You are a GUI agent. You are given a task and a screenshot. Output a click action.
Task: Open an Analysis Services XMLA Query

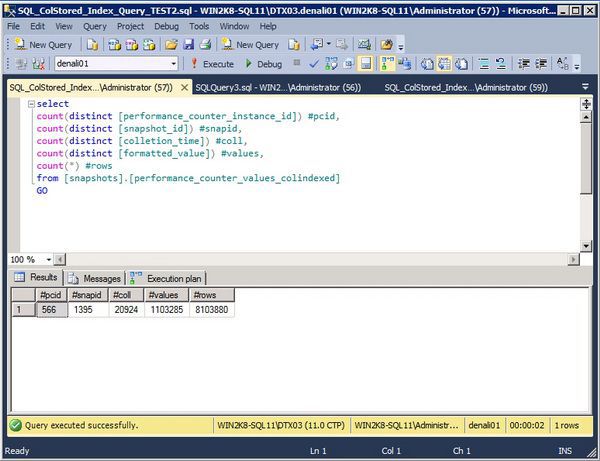pyautogui.click(x=149, y=45)
